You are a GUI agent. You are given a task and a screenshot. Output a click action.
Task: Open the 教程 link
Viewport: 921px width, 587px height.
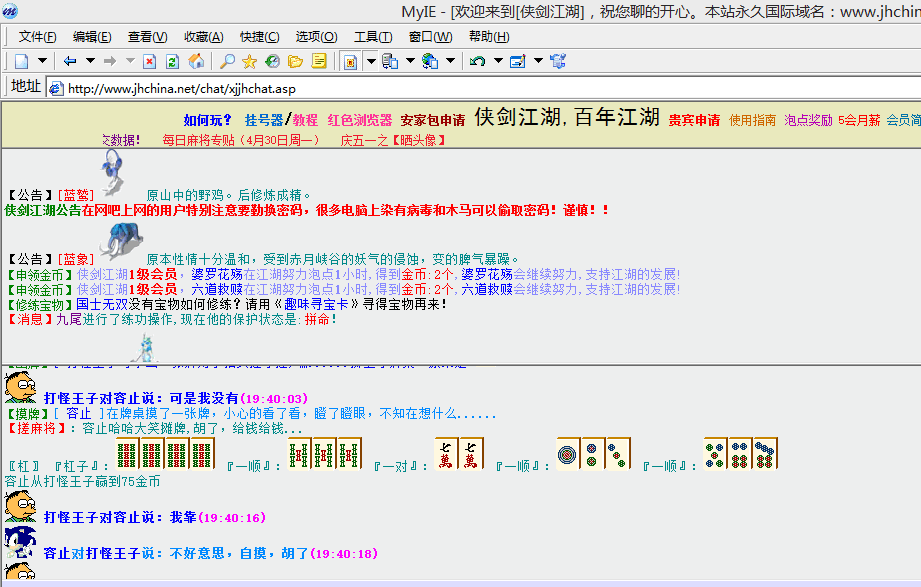[x=305, y=120]
